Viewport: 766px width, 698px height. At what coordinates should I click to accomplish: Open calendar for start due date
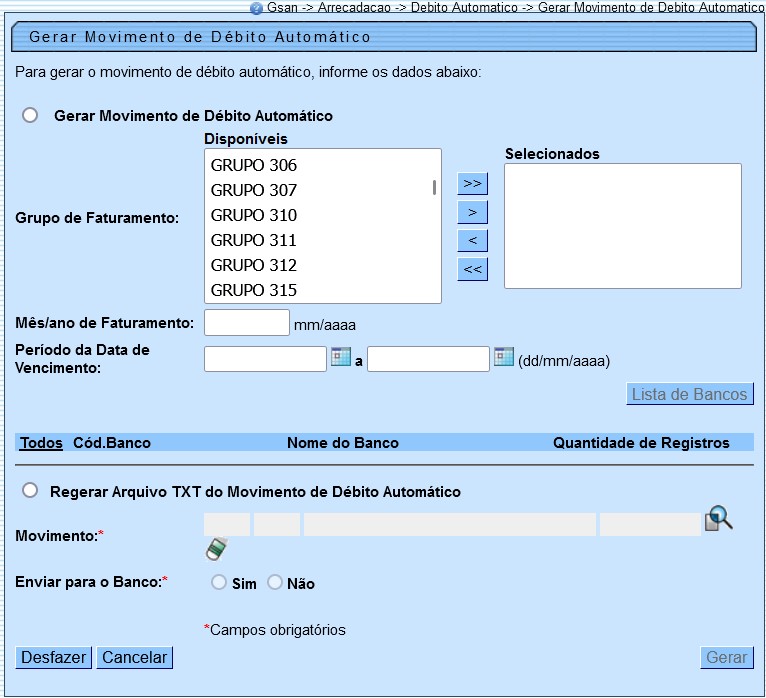pyautogui.click(x=342, y=358)
